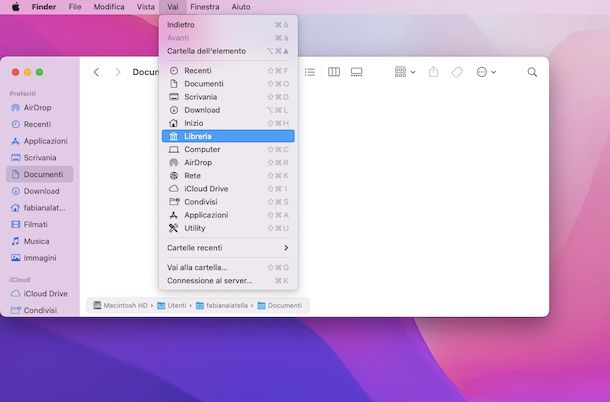Screen dimensions: 610x402
Task: Choose Connessione al server... menu entry
Action: (228, 281)
